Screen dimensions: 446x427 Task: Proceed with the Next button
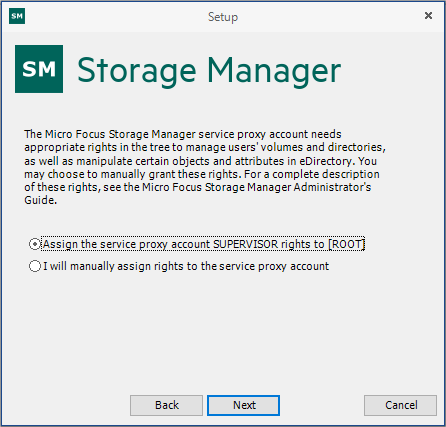pyautogui.click(x=243, y=405)
